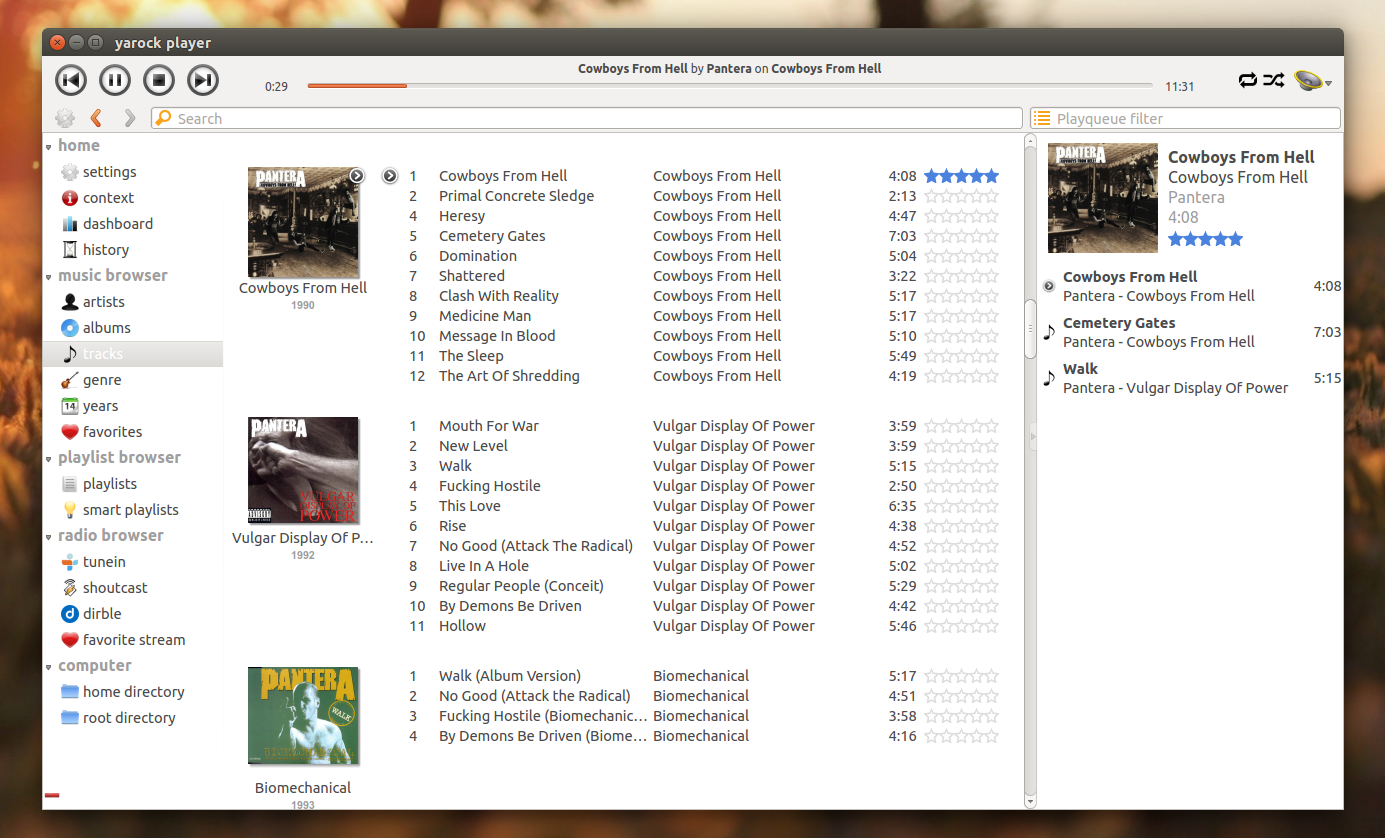
Task: Click the play indicator beside track 1
Action: (x=390, y=176)
